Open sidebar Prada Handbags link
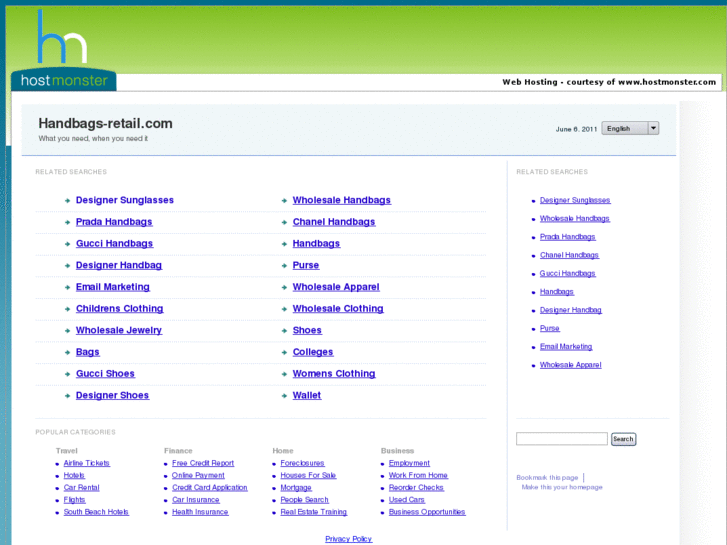 [x=568, y=237]
